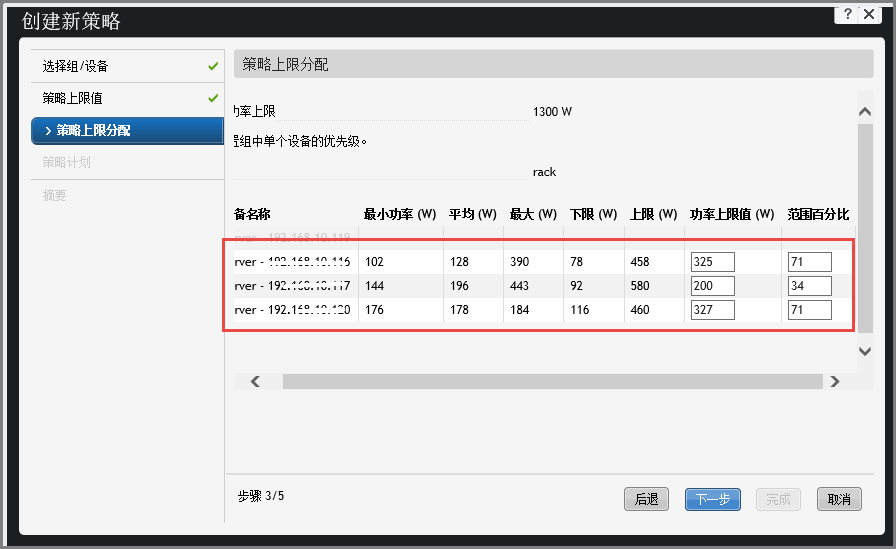
Task: Click the horizontal scrollbar left arrow
Action: coord(255,382)
